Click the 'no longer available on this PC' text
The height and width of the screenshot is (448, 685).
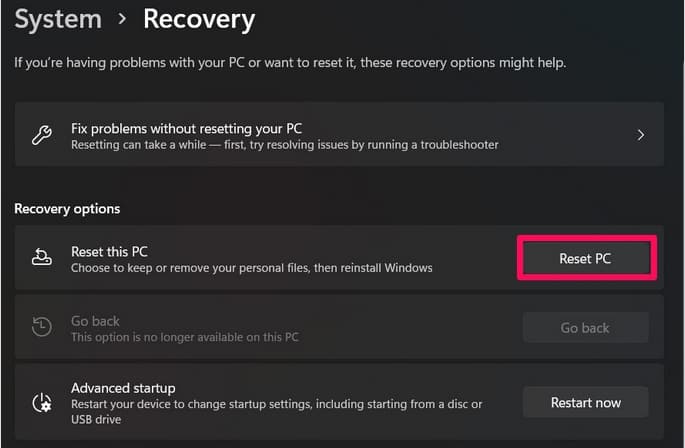[x=185, y=337]
